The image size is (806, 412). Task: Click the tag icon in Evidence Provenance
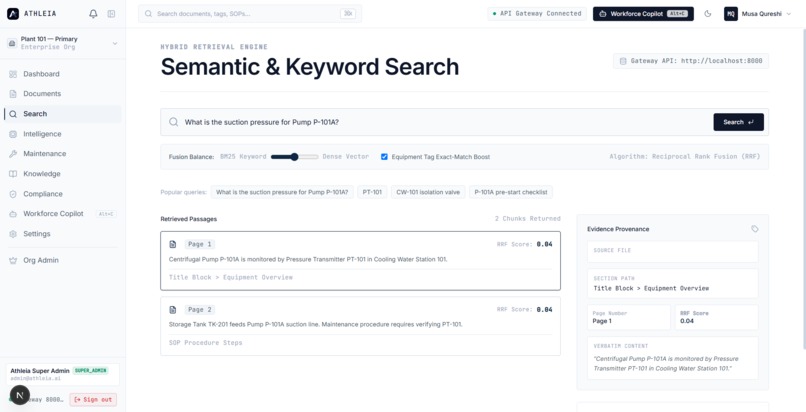point(755,229)
